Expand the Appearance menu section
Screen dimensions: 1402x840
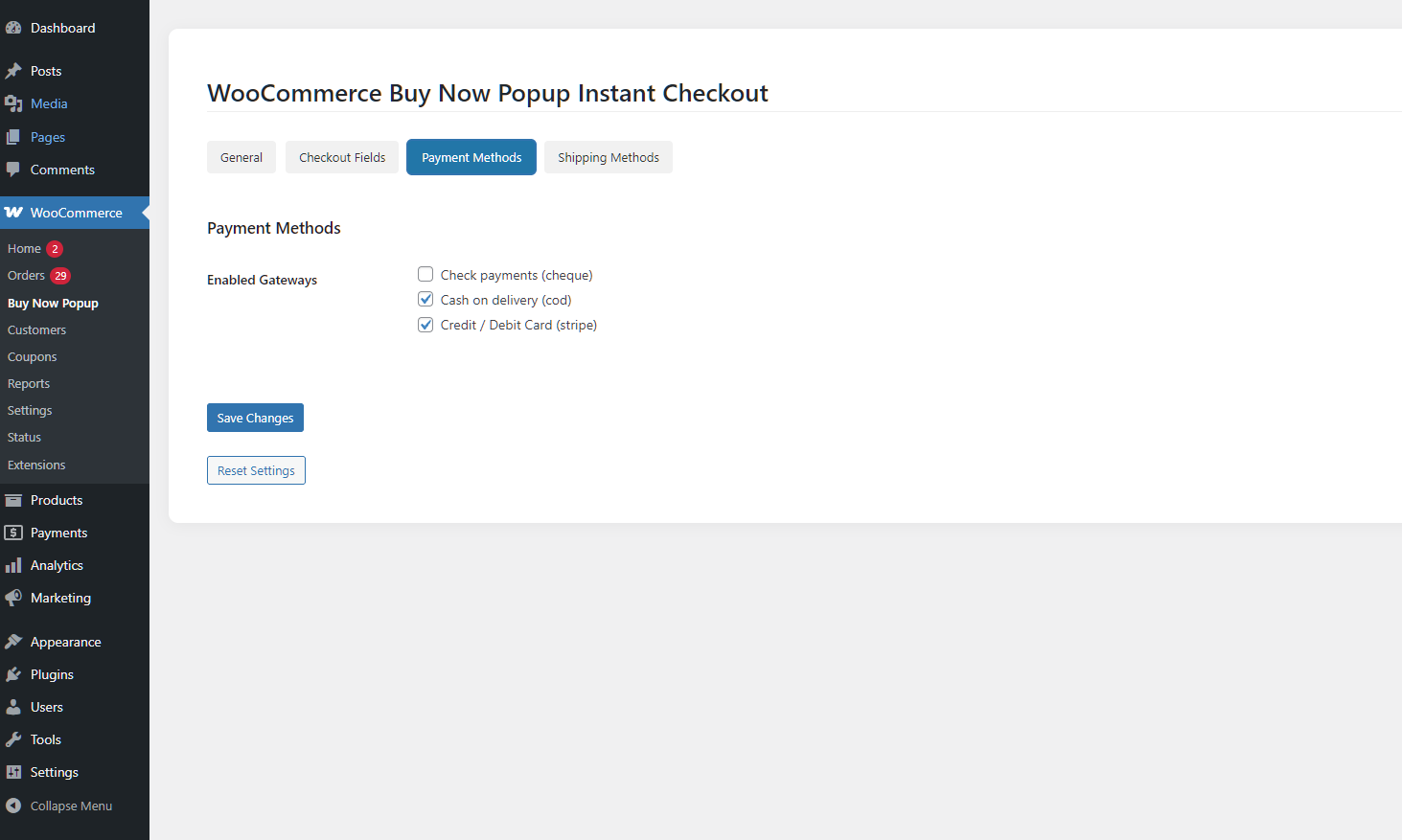[65, 642]
